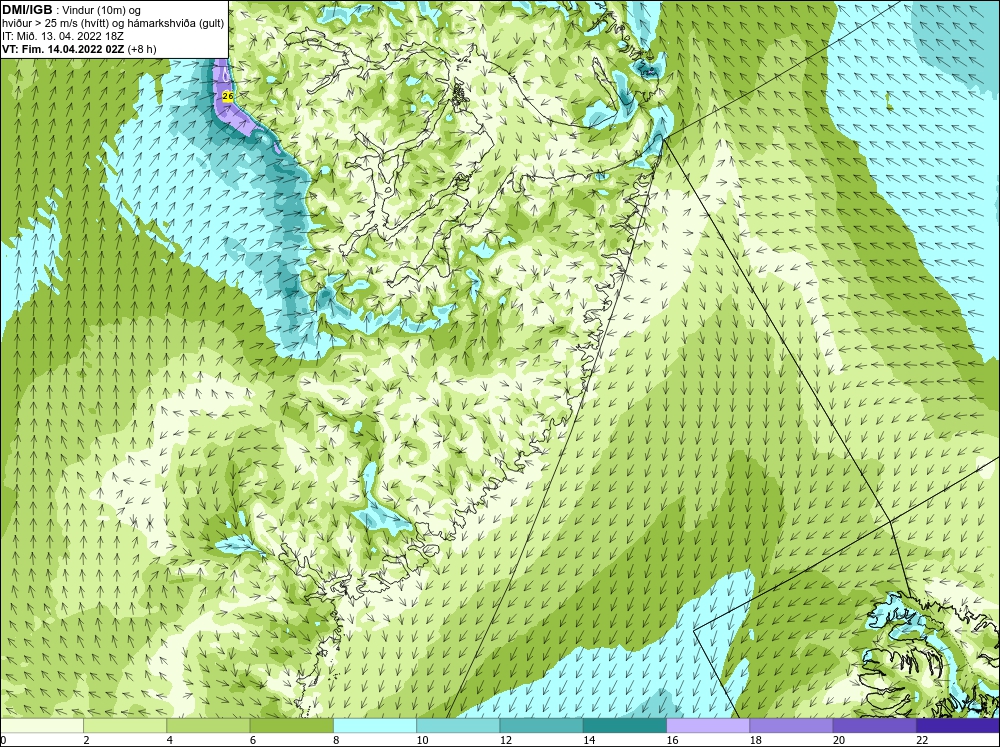Click the dark indigo swatch above 22 m/s
The width and height of the screenshot is (1000, 747).
[958, 726]
